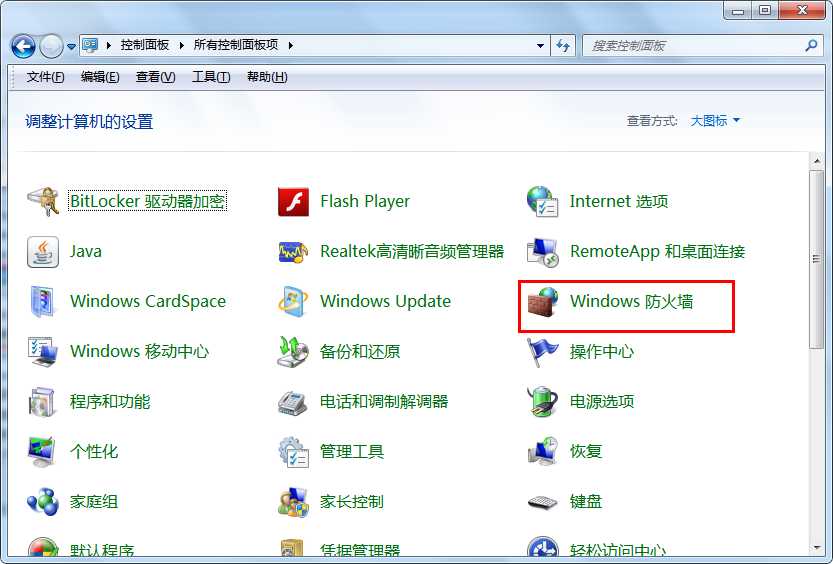
Task: Click the computer icon in address bar
Action: tap(90, 45)
